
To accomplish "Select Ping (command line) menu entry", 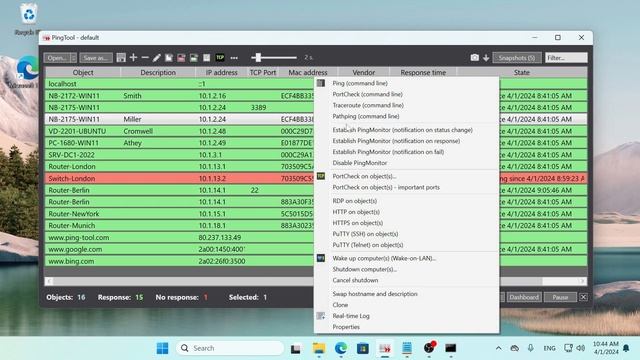I will pyautogui.click(x=360, y=83).
